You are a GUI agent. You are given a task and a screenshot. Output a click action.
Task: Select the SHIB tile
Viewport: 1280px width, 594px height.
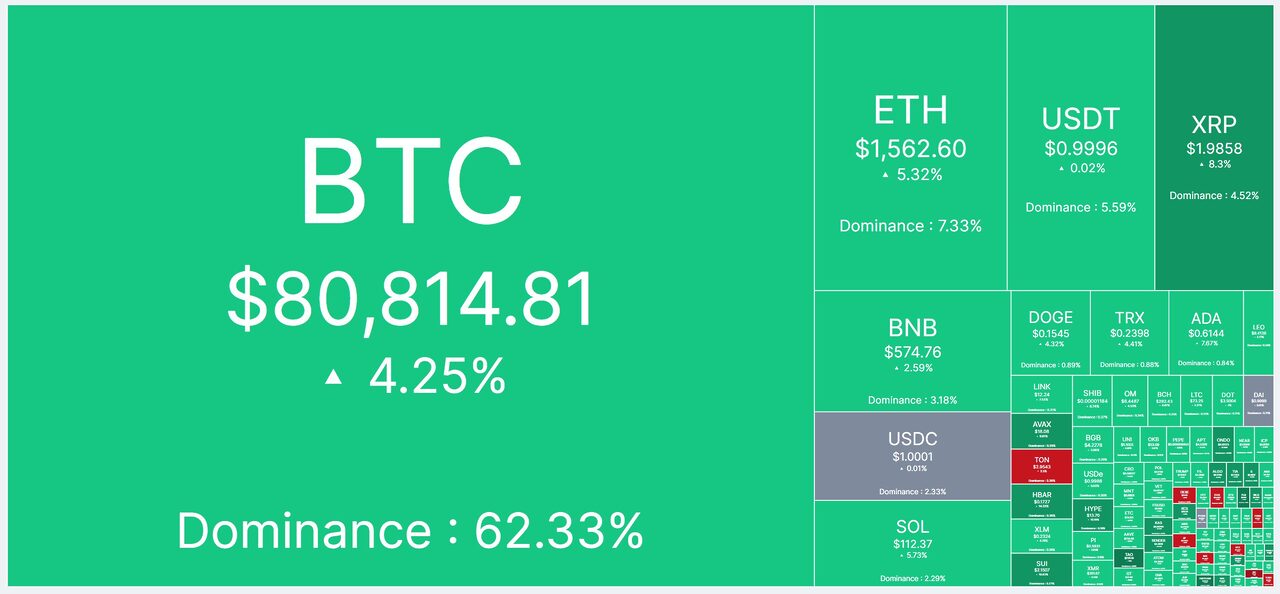1094,400
